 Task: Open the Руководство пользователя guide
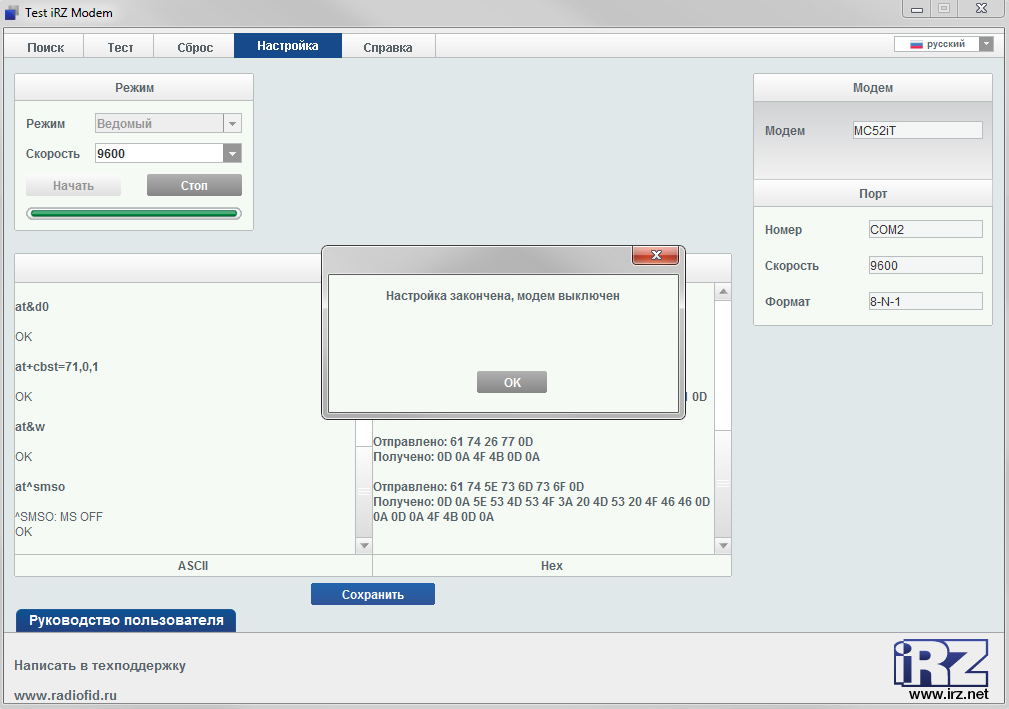coord(126,620)
